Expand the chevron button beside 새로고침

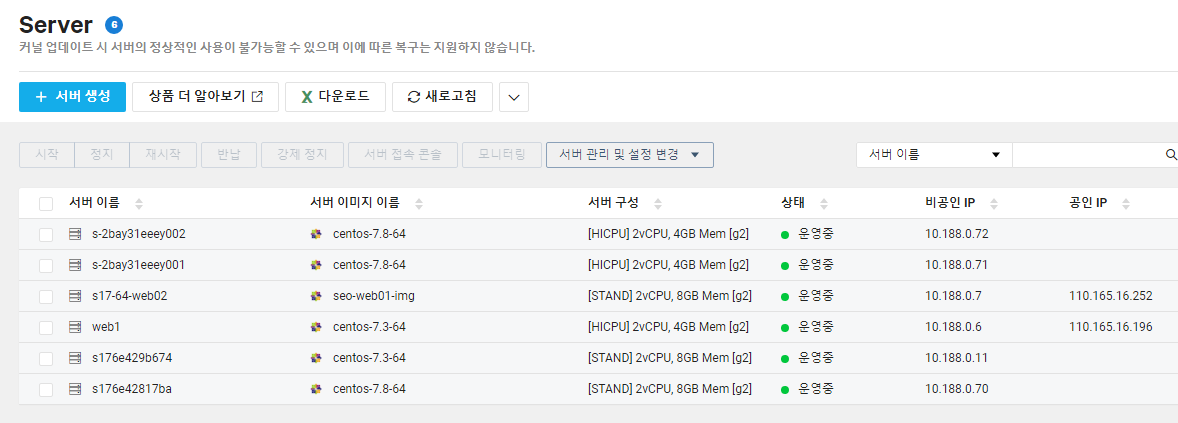[514, 97]
